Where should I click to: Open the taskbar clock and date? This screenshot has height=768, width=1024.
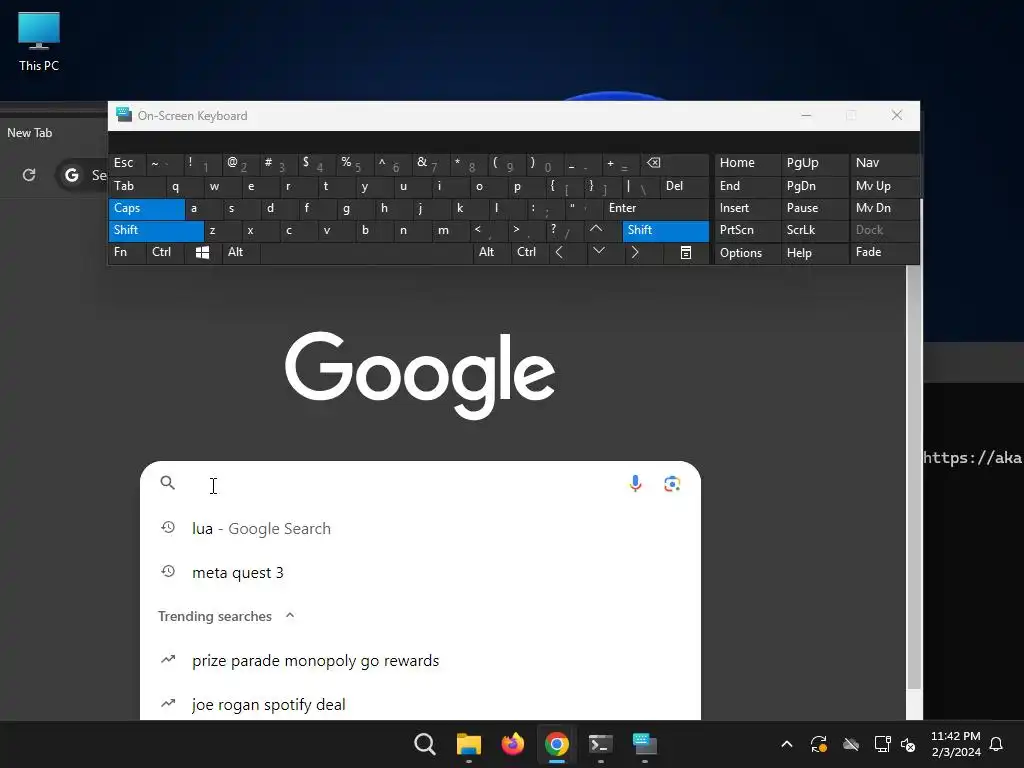coord(955,744)
